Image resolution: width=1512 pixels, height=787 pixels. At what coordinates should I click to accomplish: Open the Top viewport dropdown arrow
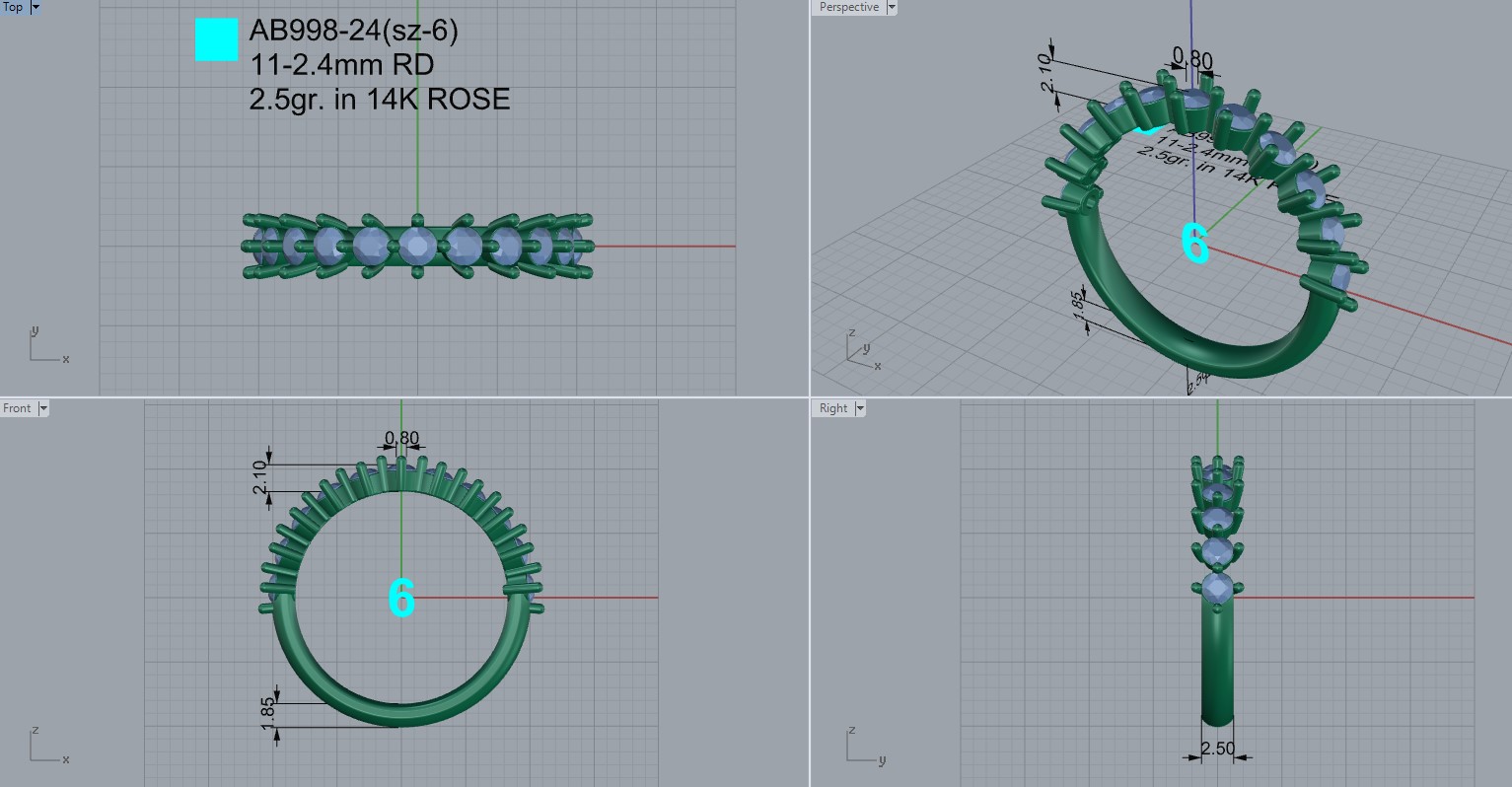click(x=36, y=7)
